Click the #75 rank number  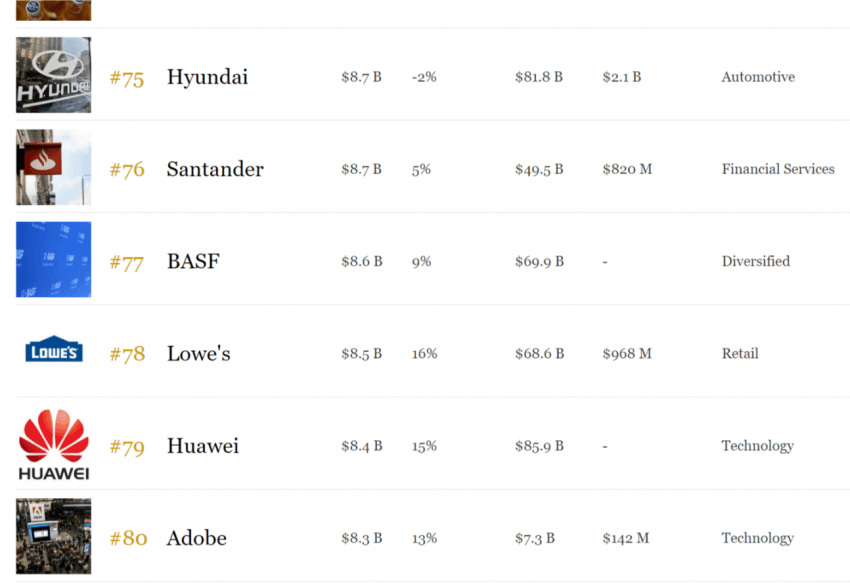(x=127, y=79)
